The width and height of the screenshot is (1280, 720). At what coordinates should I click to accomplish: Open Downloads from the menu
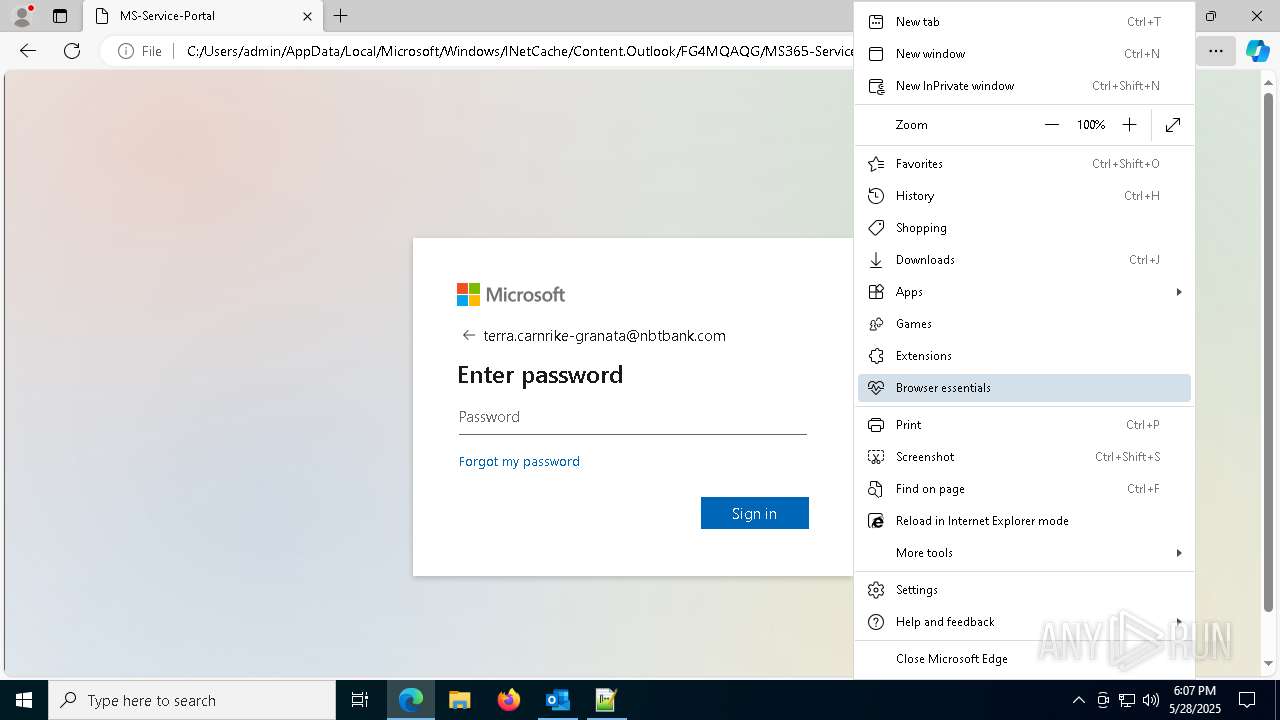click(1024, 260)
